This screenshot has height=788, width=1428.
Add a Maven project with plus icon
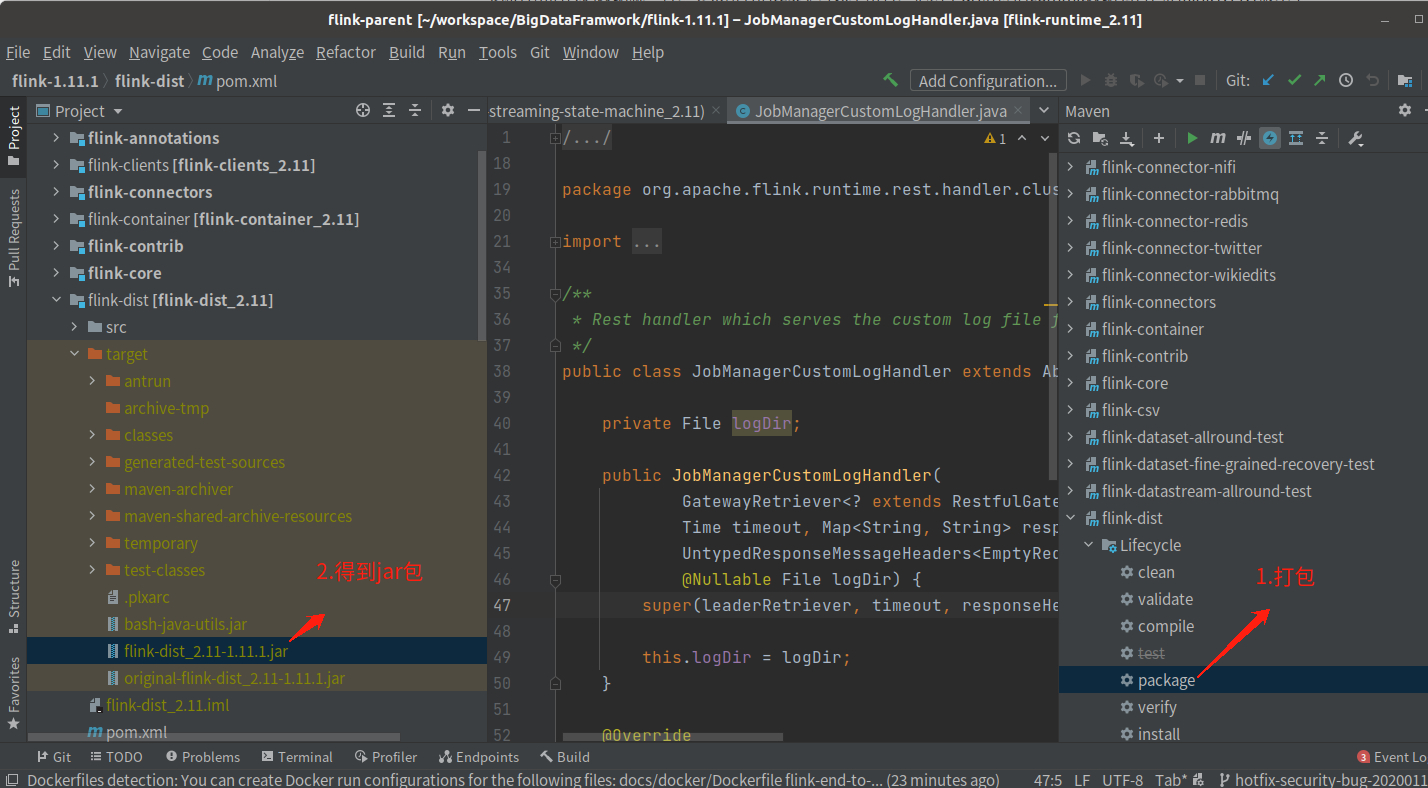click(x=1159, y=138)
